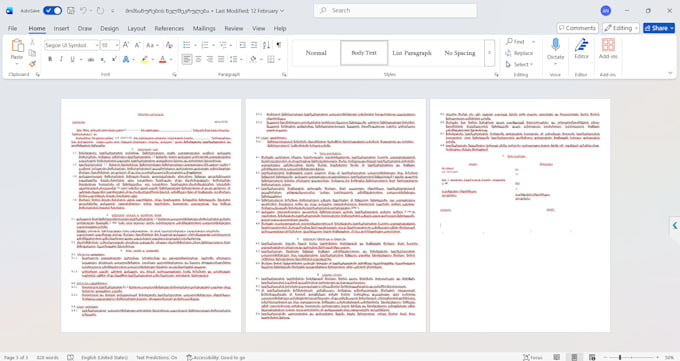
Task: Apply the No Spacing style
Action: pyautogui.click(x=460, y=53)
